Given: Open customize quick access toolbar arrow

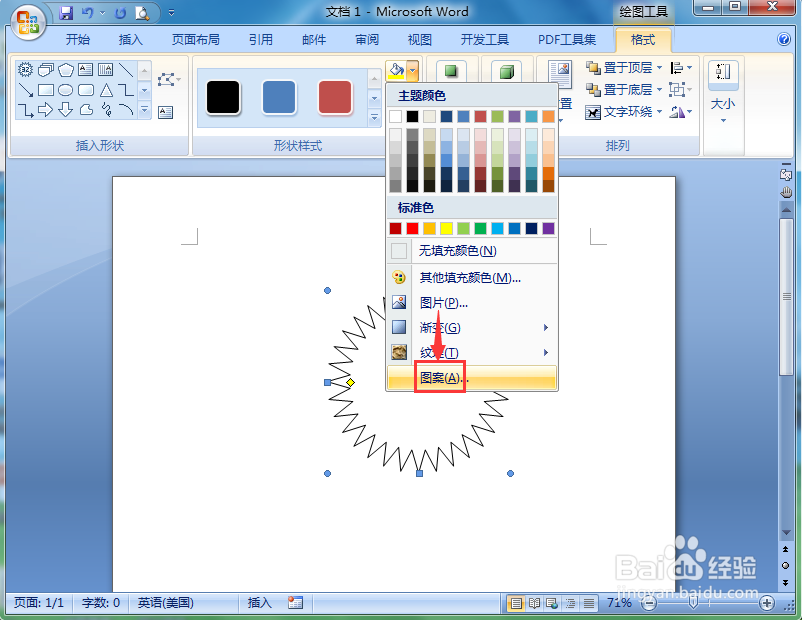Looking at the screenshot, I should [171, 13].
